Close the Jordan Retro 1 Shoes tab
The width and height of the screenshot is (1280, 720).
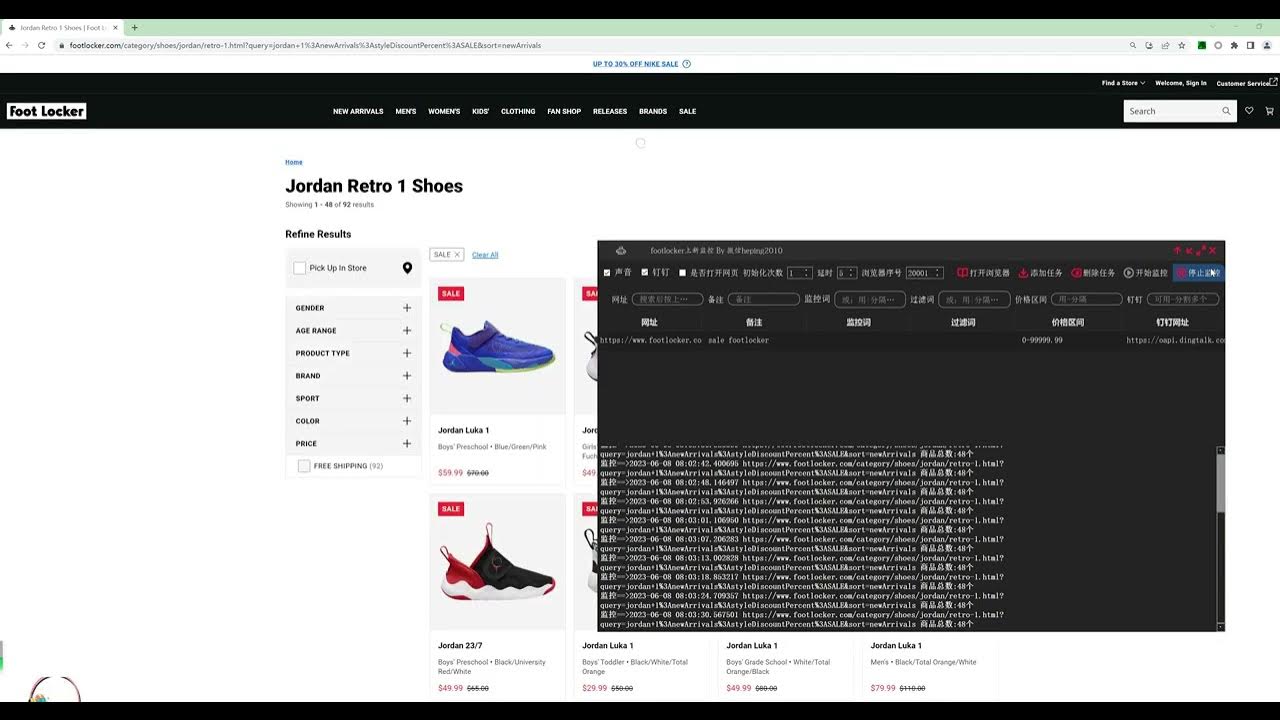[x=116, y=27]
